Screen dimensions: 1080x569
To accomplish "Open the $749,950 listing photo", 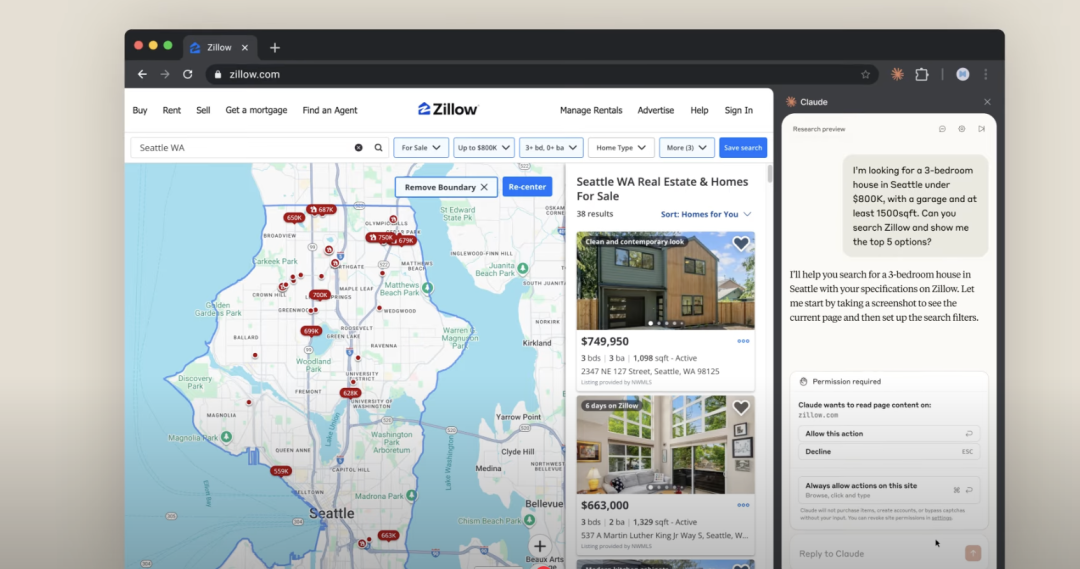I will click(665, 280).
